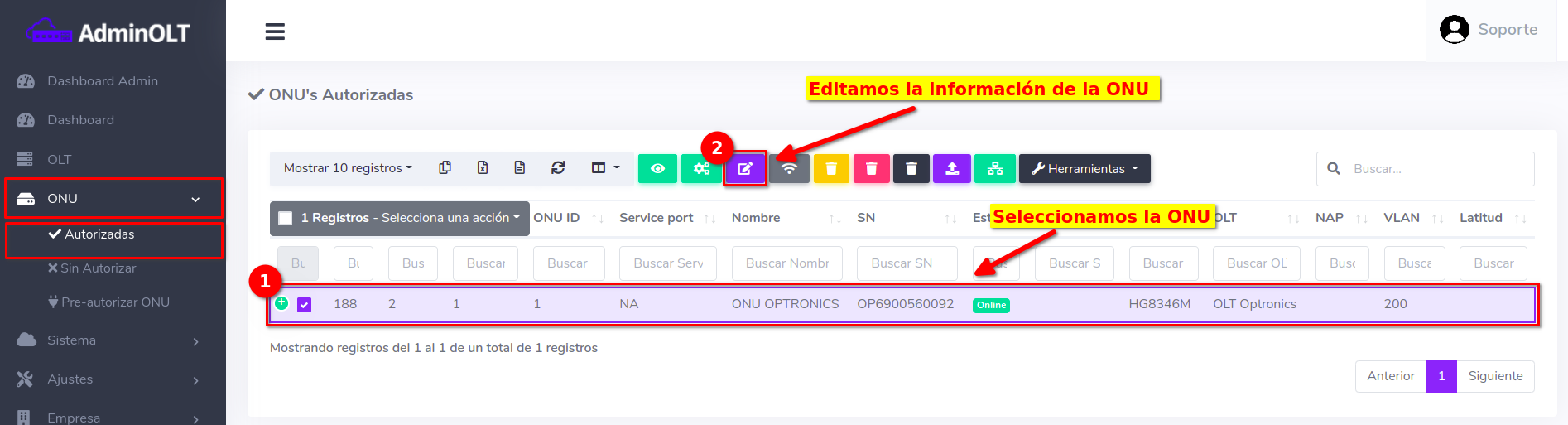The width and height of the screenshot is (1568, 425).
Task: Click the Buscar search field at top right
Action: tap(1436, 169)
